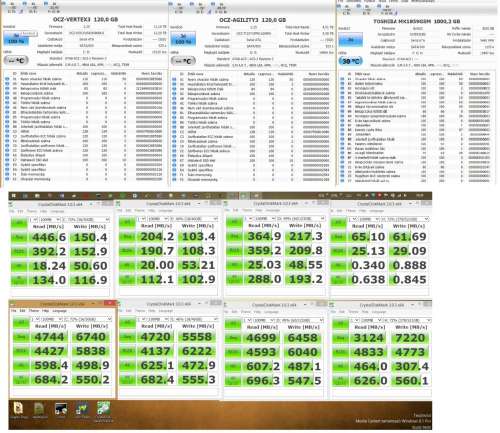Open test runs dropdown in window showing 446.6
The image size is (500, 433).
tap(33, 220)
